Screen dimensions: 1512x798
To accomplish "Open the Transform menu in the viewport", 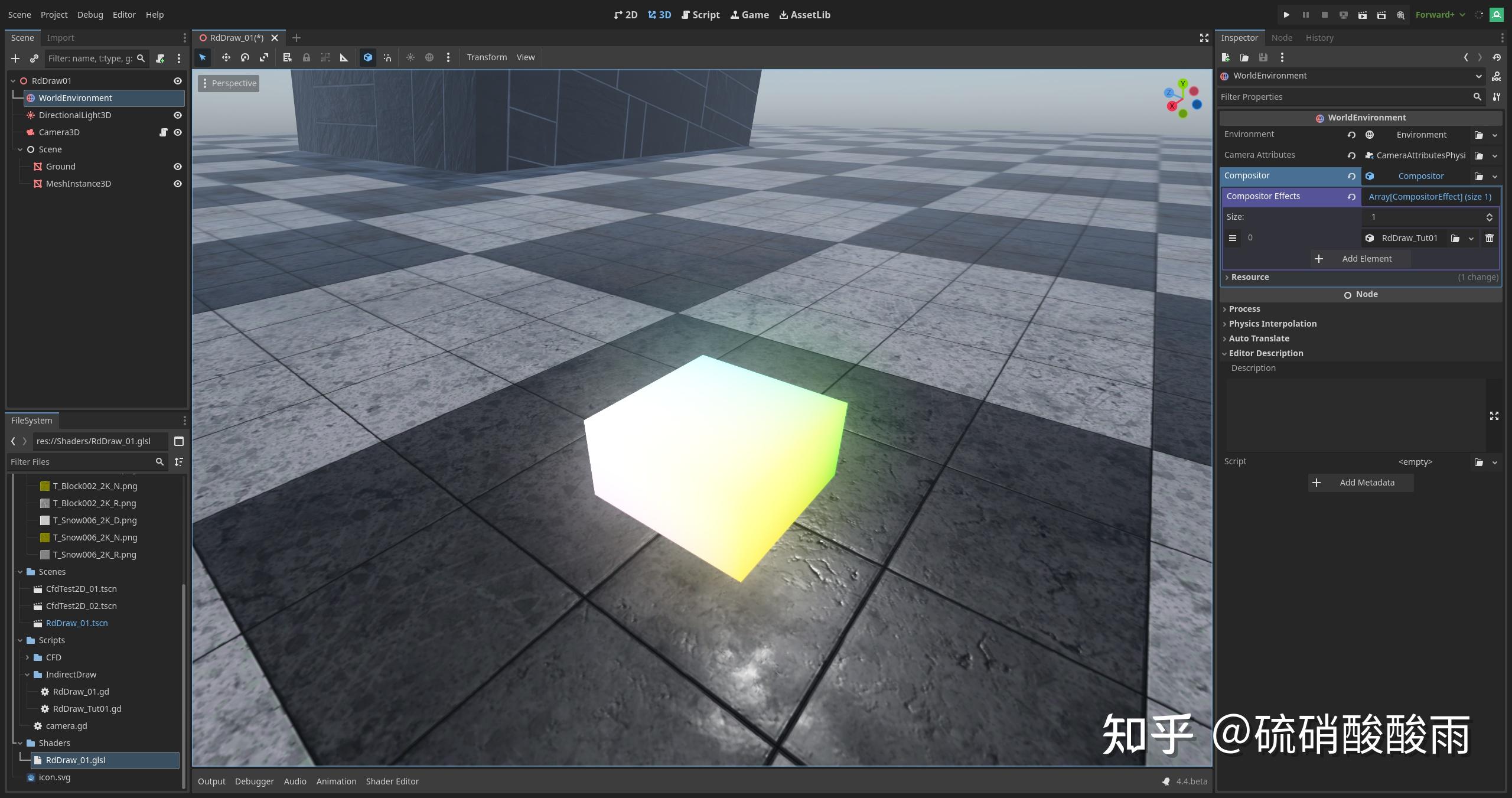I will (487, 57).
